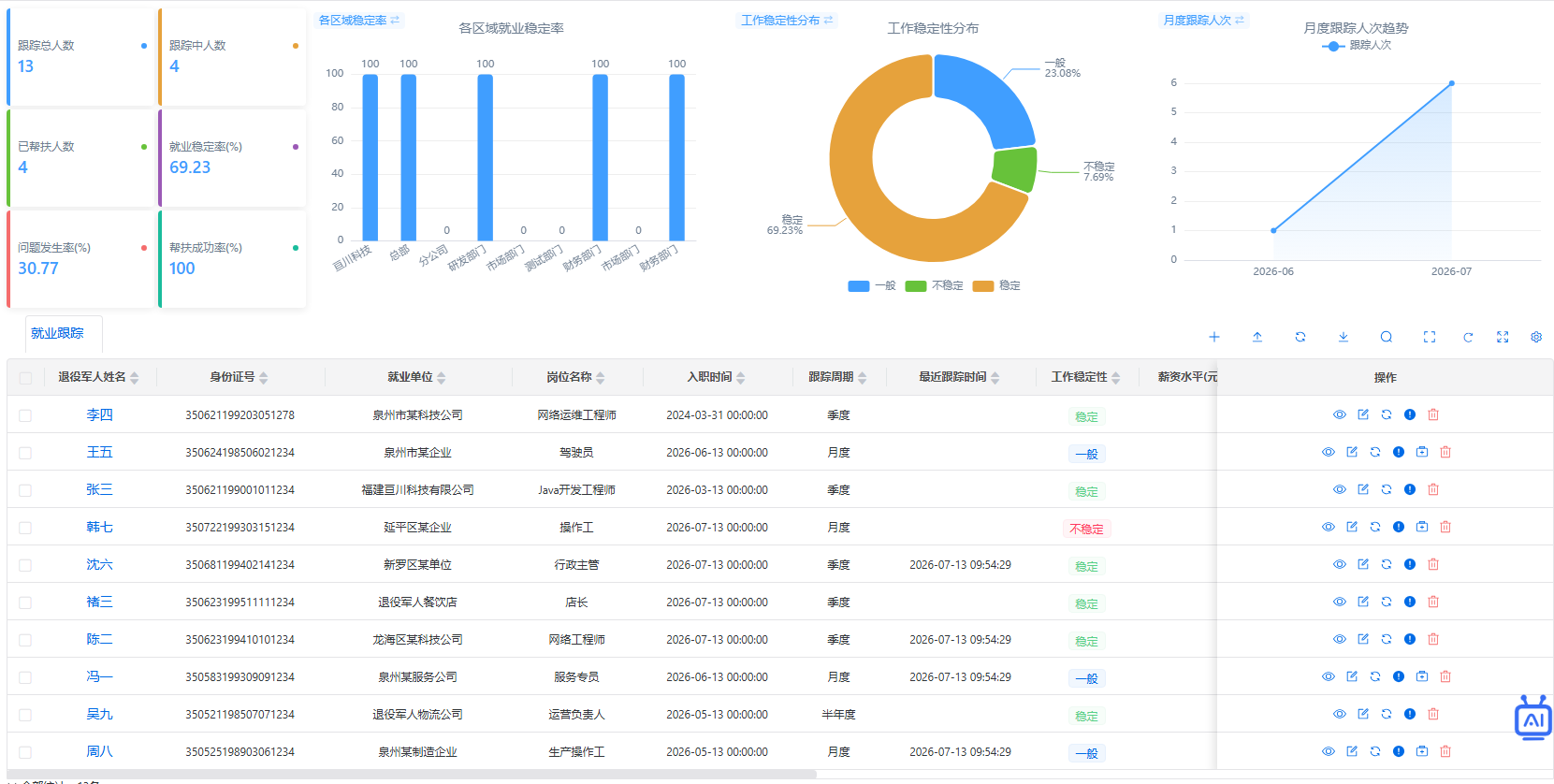Click the expand-arrows maximize toolbar icon
The width and height of the screenshot is (1554, 784).
coord(1502,337)
